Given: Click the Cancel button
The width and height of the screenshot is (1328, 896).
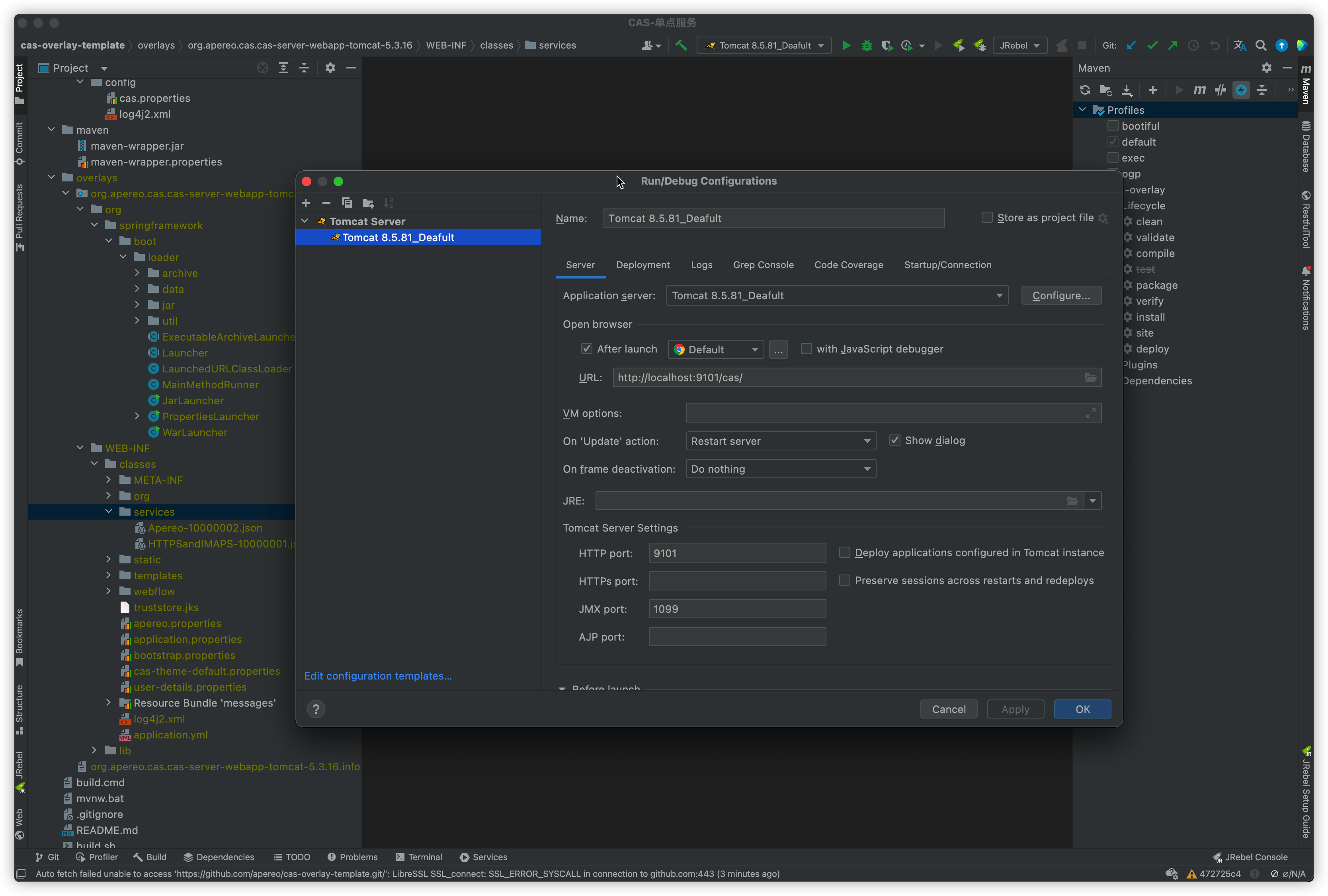Looking at the screenshot, I should 949,709.
